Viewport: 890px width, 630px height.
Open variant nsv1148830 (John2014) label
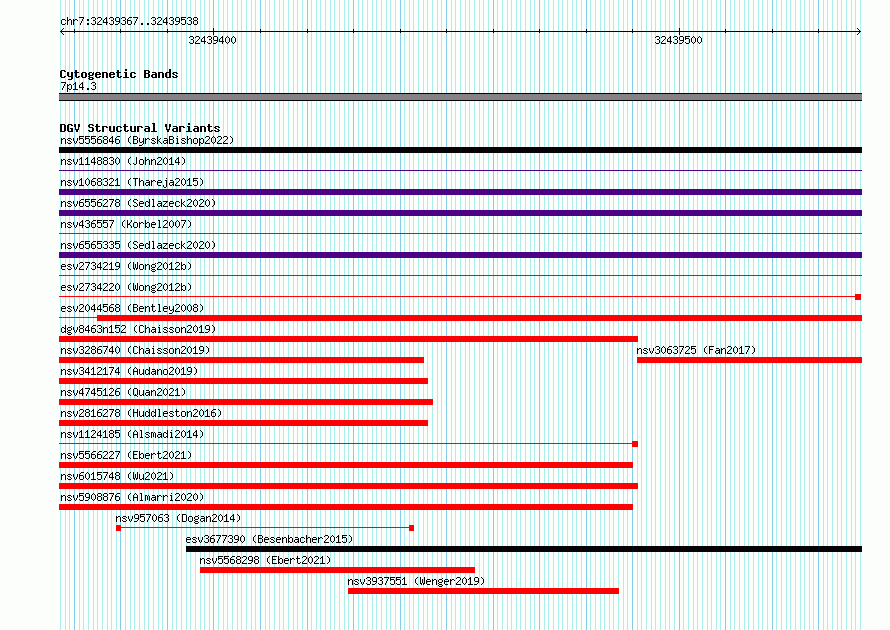click(123, 161)
